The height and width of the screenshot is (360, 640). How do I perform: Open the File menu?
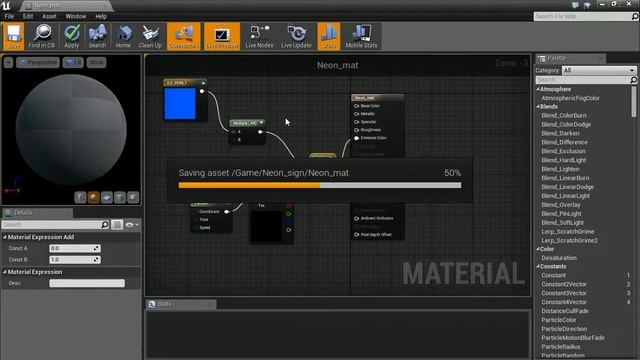point(9,16)
